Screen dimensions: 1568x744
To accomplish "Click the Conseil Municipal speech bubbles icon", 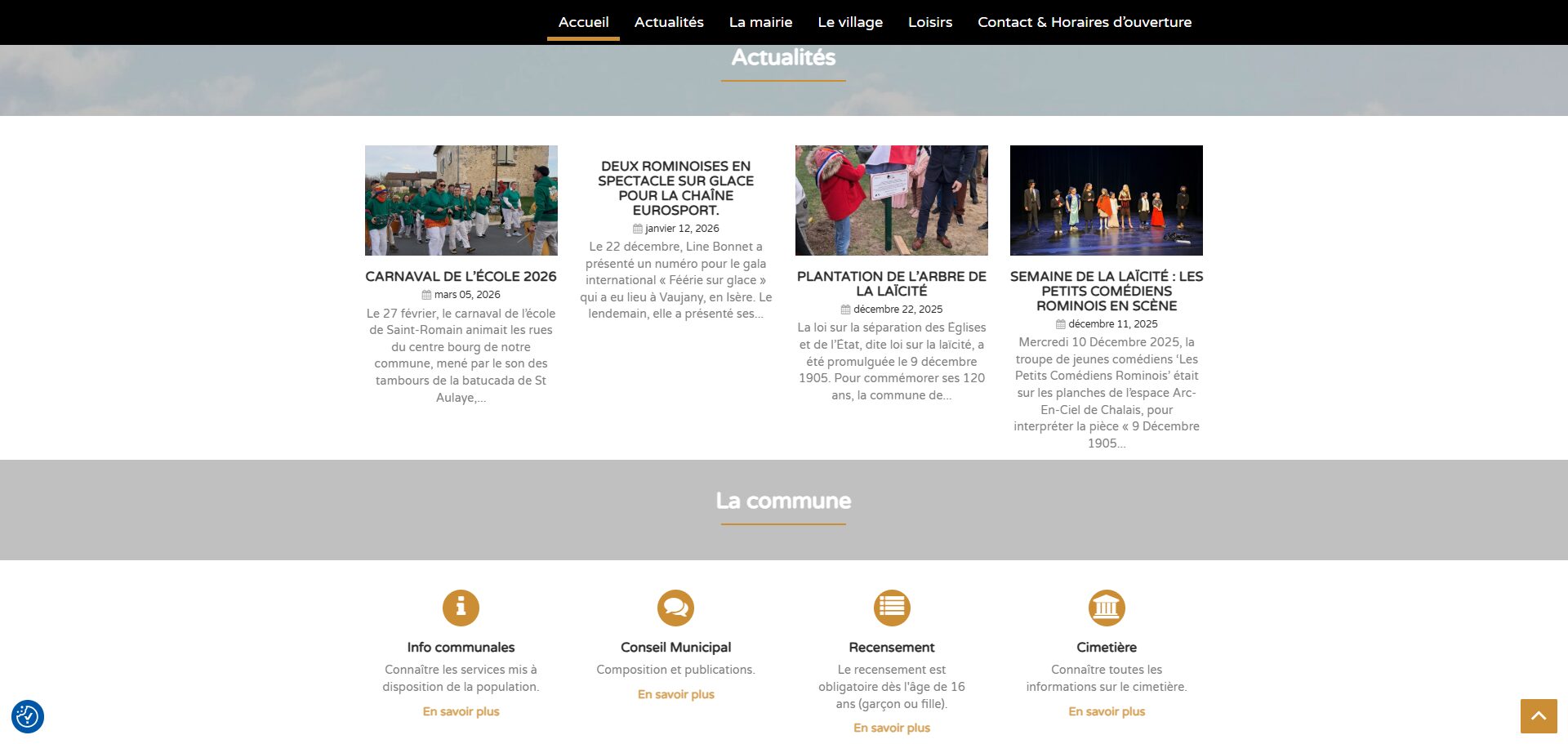I will coord(675,608).
